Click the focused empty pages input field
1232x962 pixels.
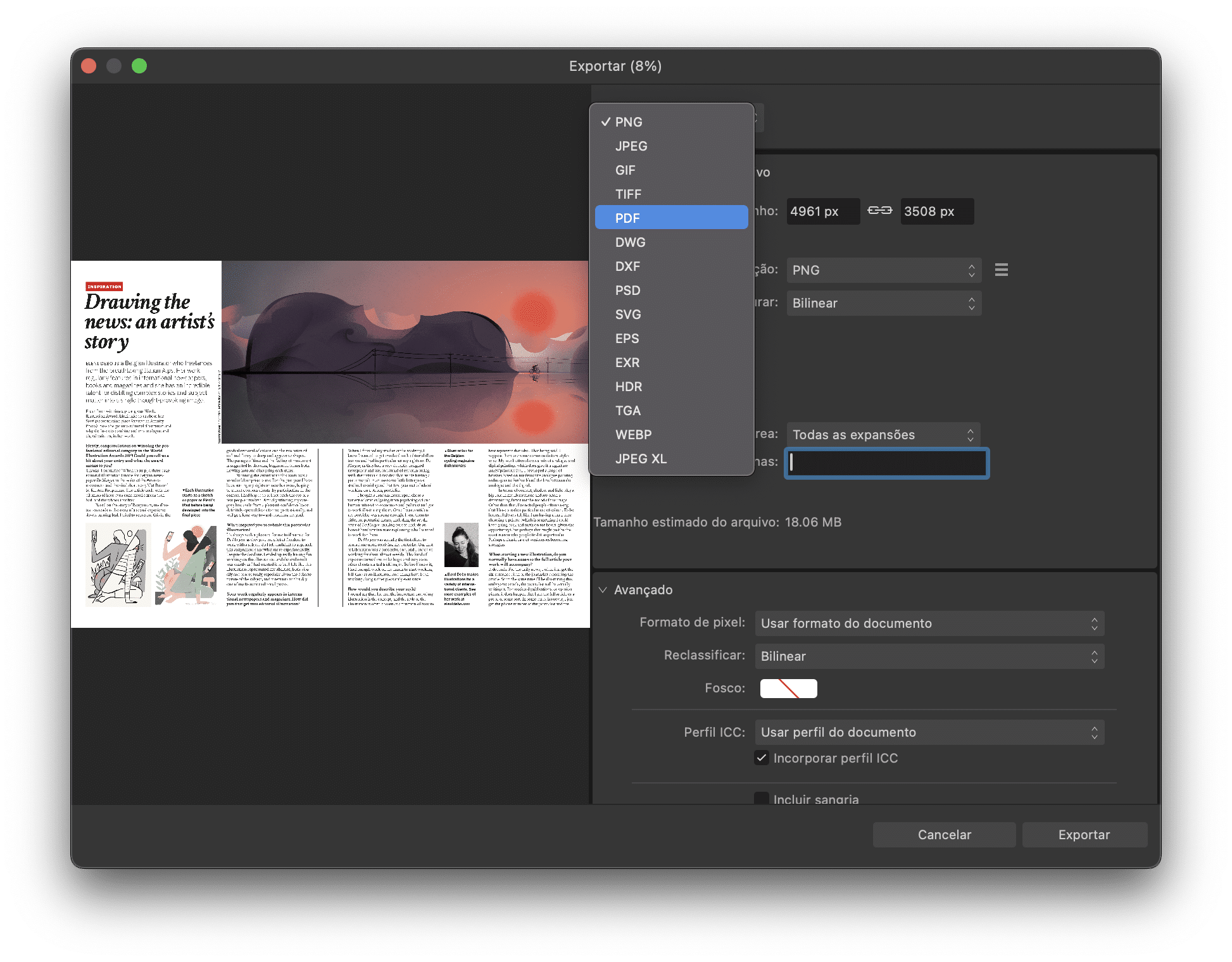(886, 463)
